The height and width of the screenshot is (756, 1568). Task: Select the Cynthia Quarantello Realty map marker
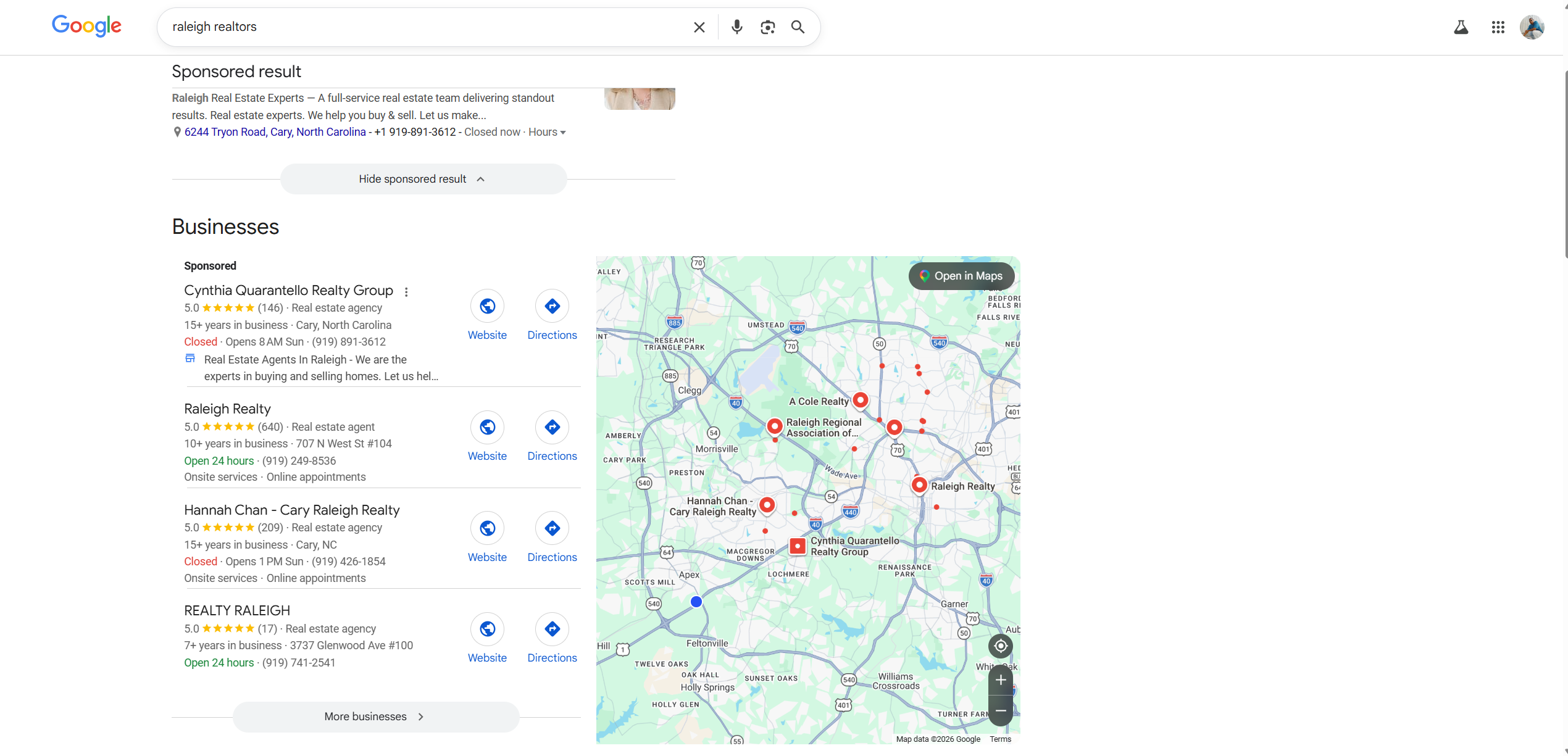[x=797, y=546]
